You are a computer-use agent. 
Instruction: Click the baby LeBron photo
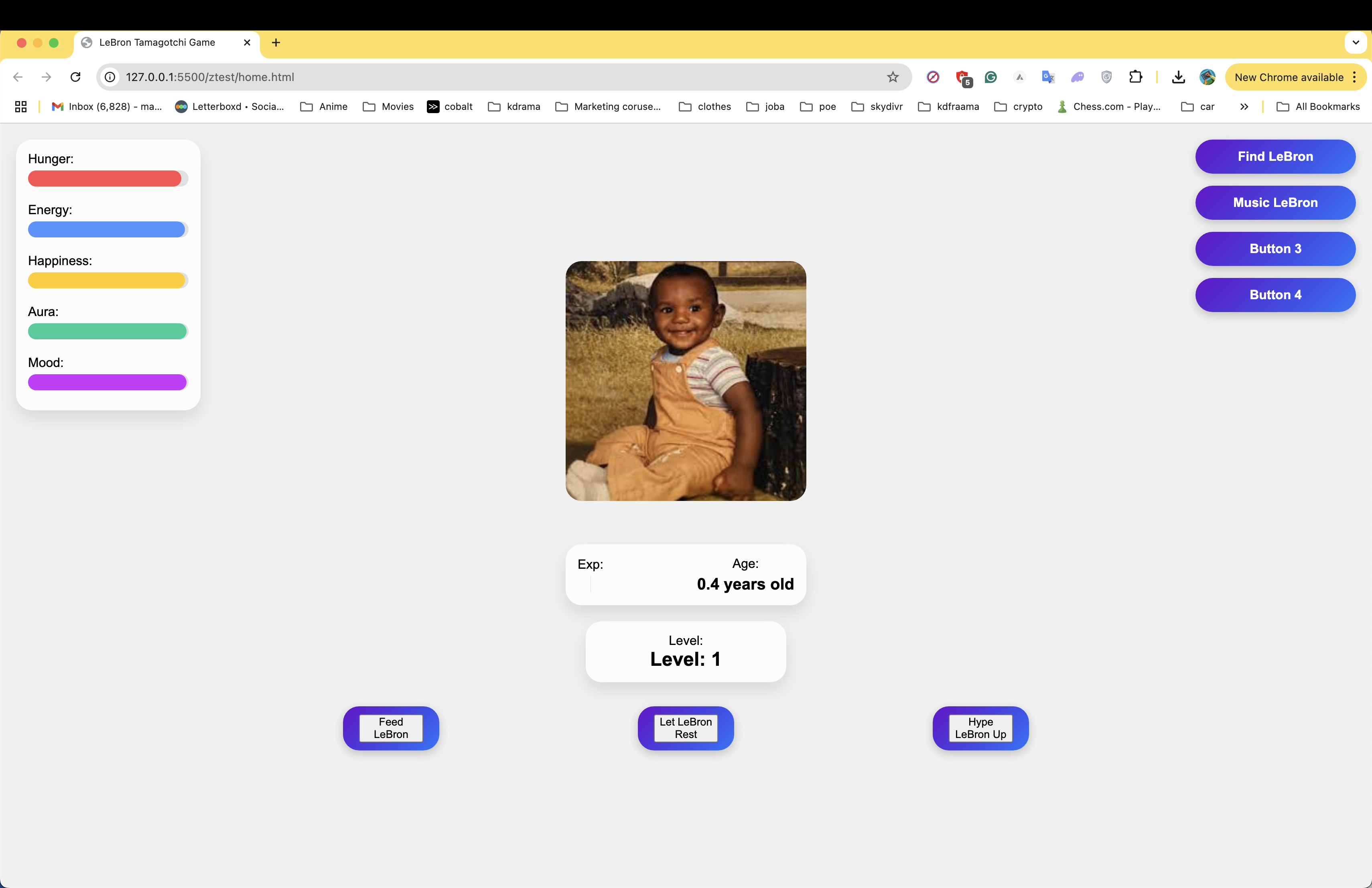[x=686, y=381]
